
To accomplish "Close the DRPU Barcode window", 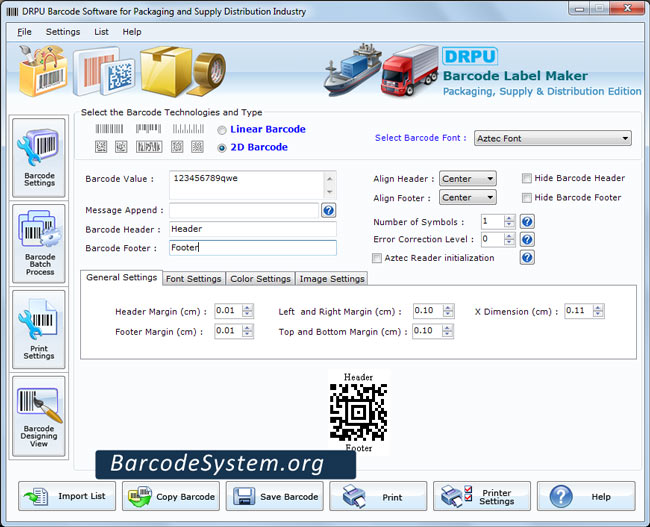I will tap(627, 8).
